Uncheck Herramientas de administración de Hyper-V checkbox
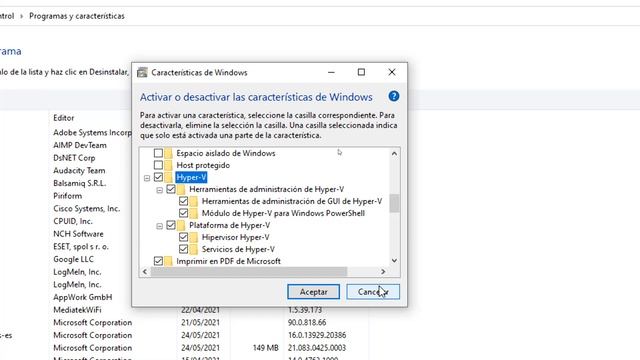Viewport: 640px width, 360px height. point(171,189)
